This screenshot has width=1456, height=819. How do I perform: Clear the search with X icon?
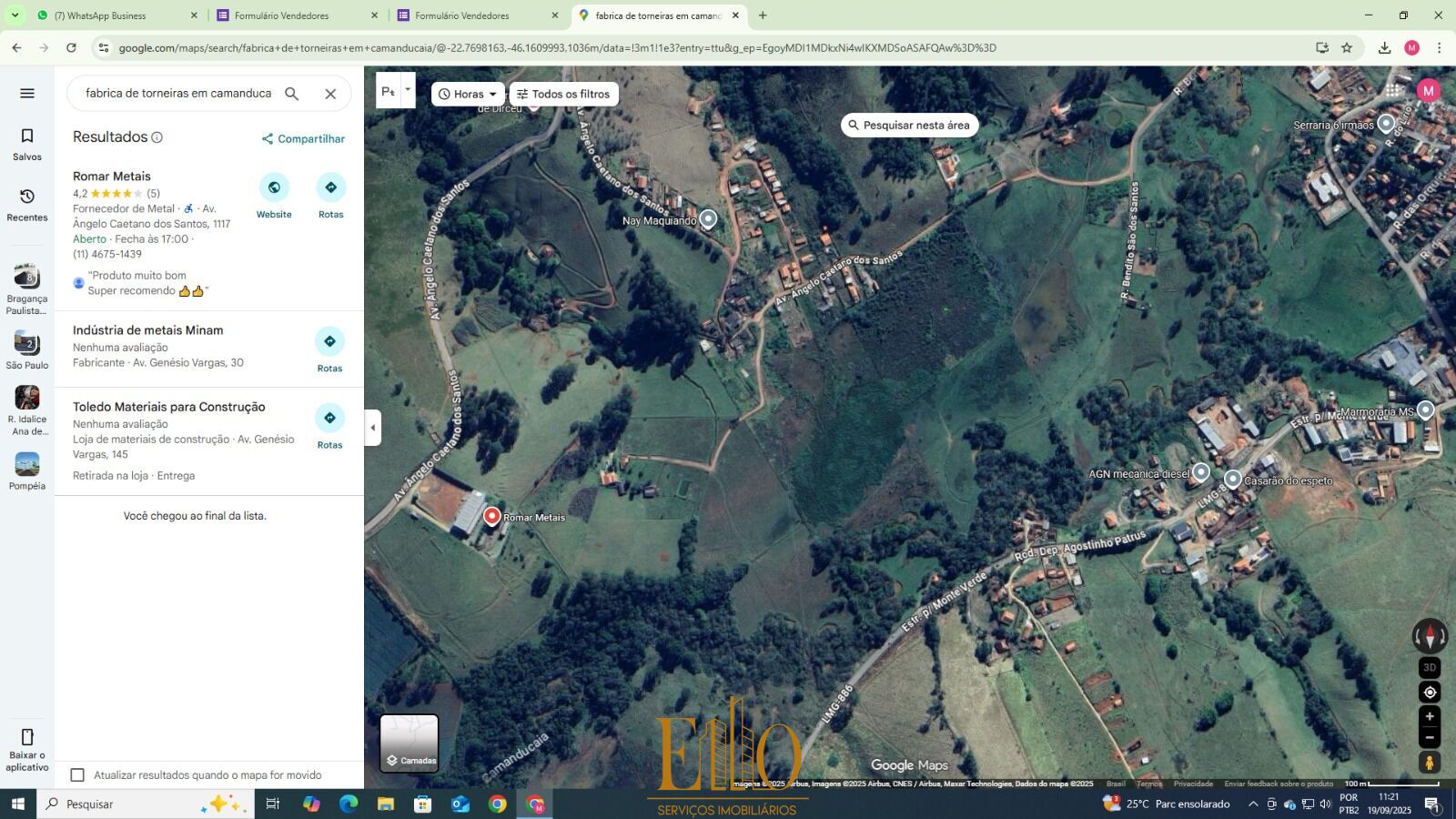point(330,94)
